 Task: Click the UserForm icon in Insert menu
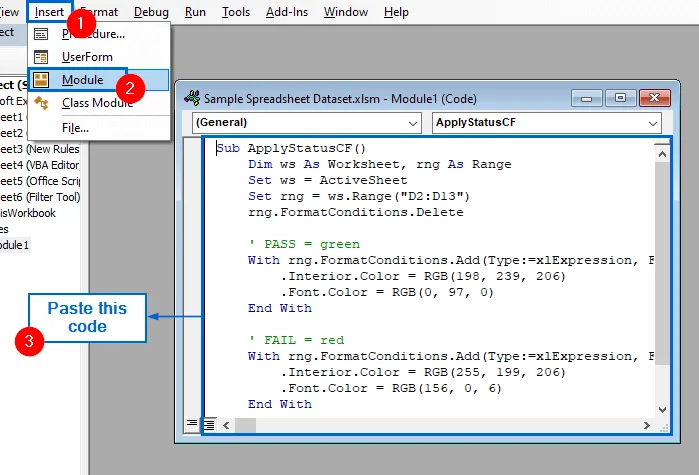[41, 57]
